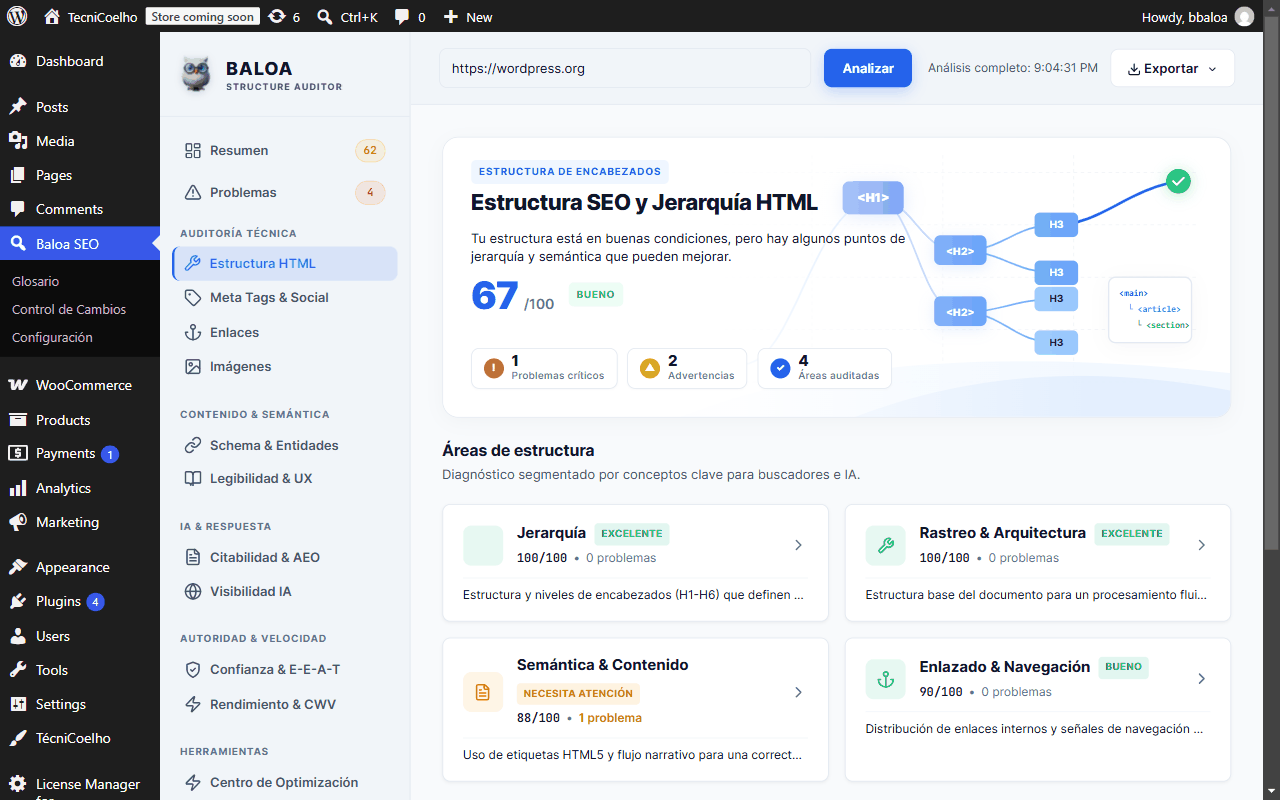Click the Áreas auditadas blue check icon
1280x800 pixels.
pyautogui.click(x=781, y=369)
